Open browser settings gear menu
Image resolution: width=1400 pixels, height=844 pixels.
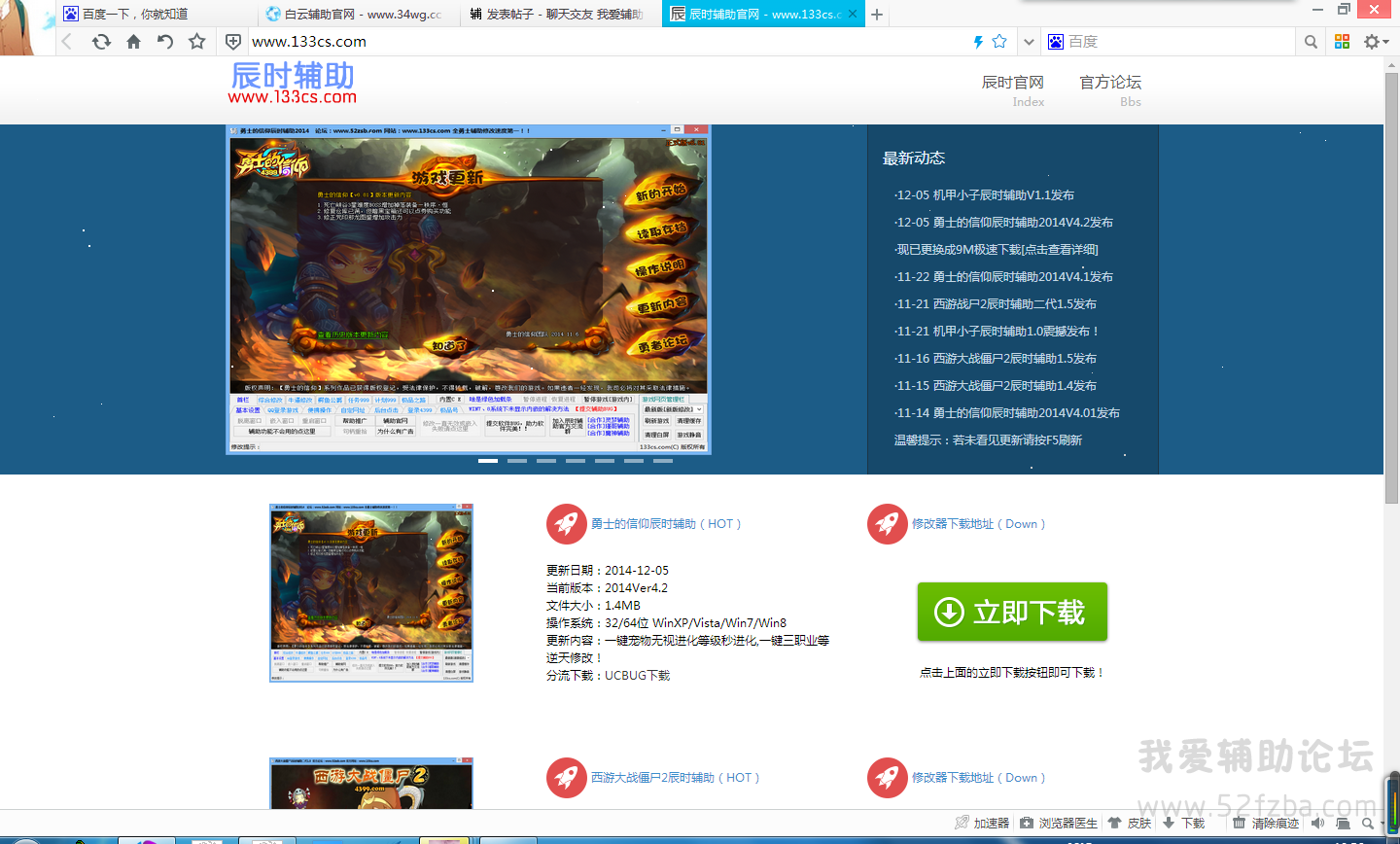[x=1376, y=42]
